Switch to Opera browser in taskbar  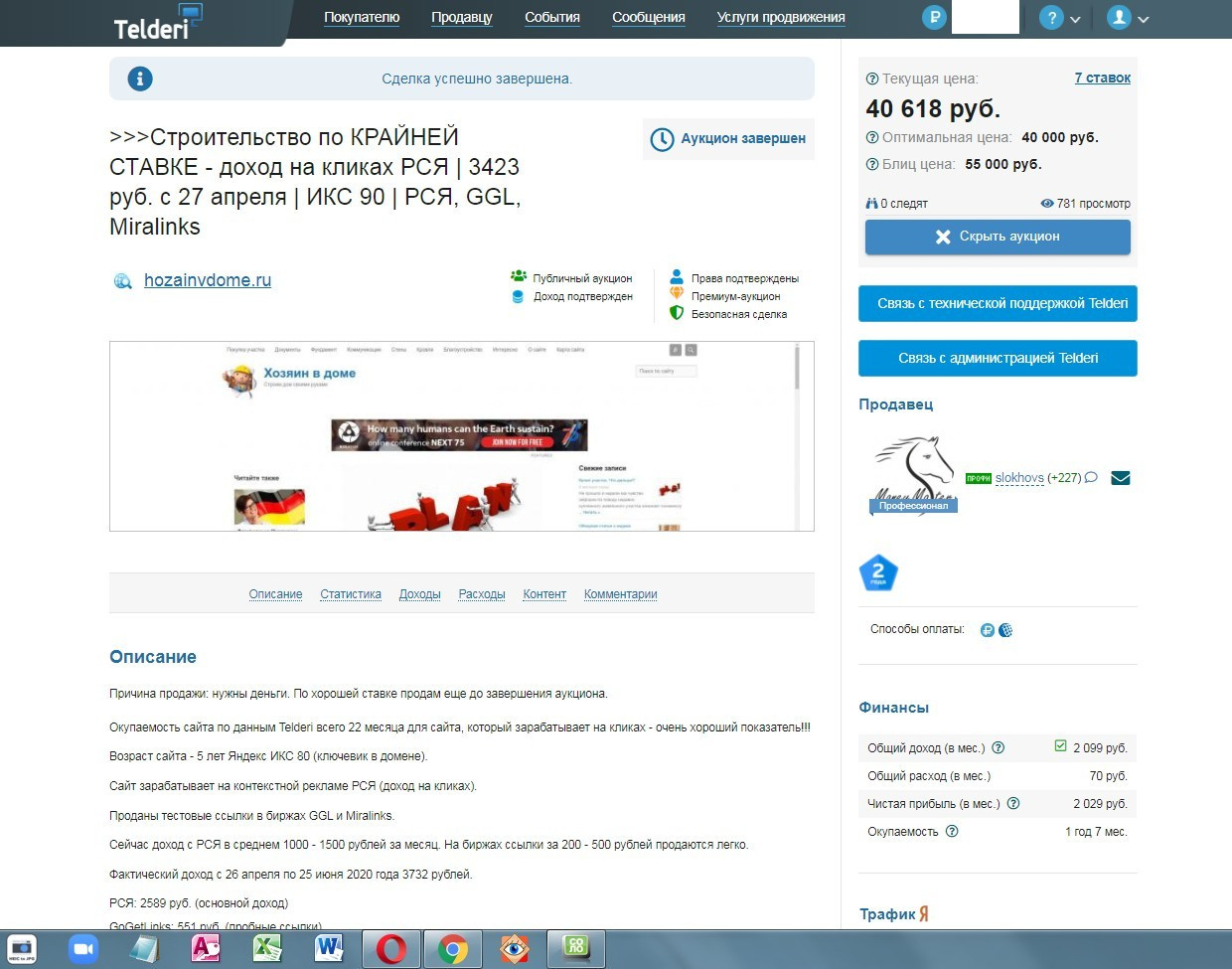tap(391, 950)
